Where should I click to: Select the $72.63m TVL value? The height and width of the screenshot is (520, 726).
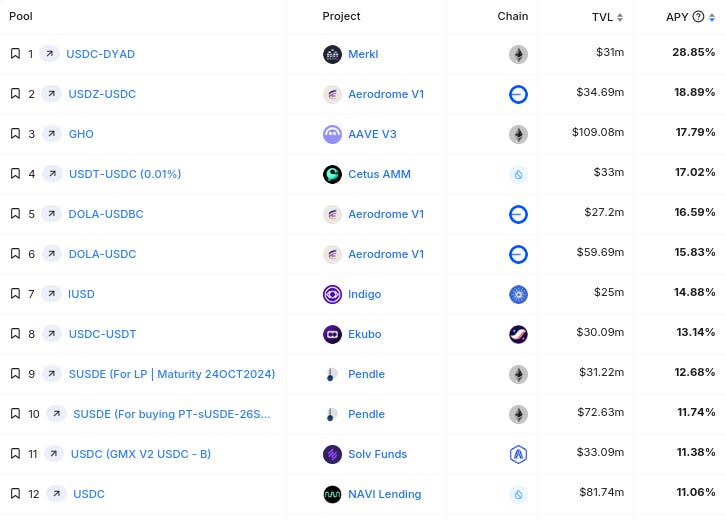click(601, 412)
